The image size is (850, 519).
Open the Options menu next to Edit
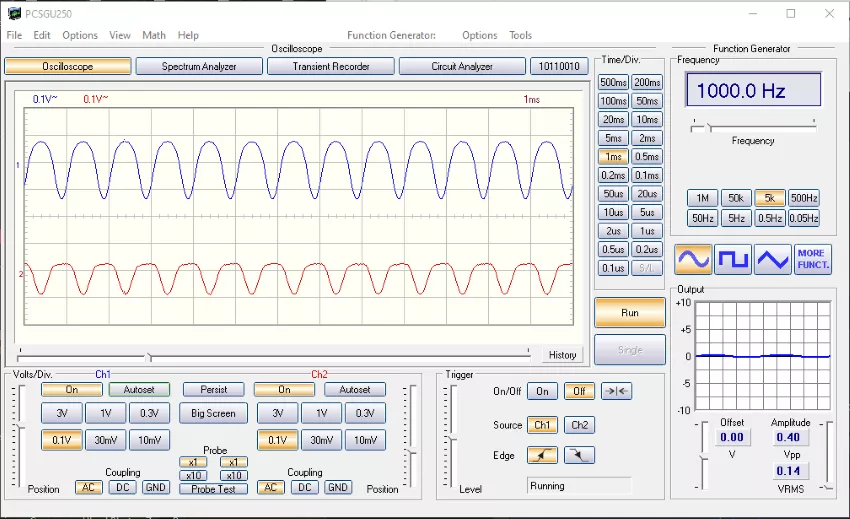coord(80,35)
